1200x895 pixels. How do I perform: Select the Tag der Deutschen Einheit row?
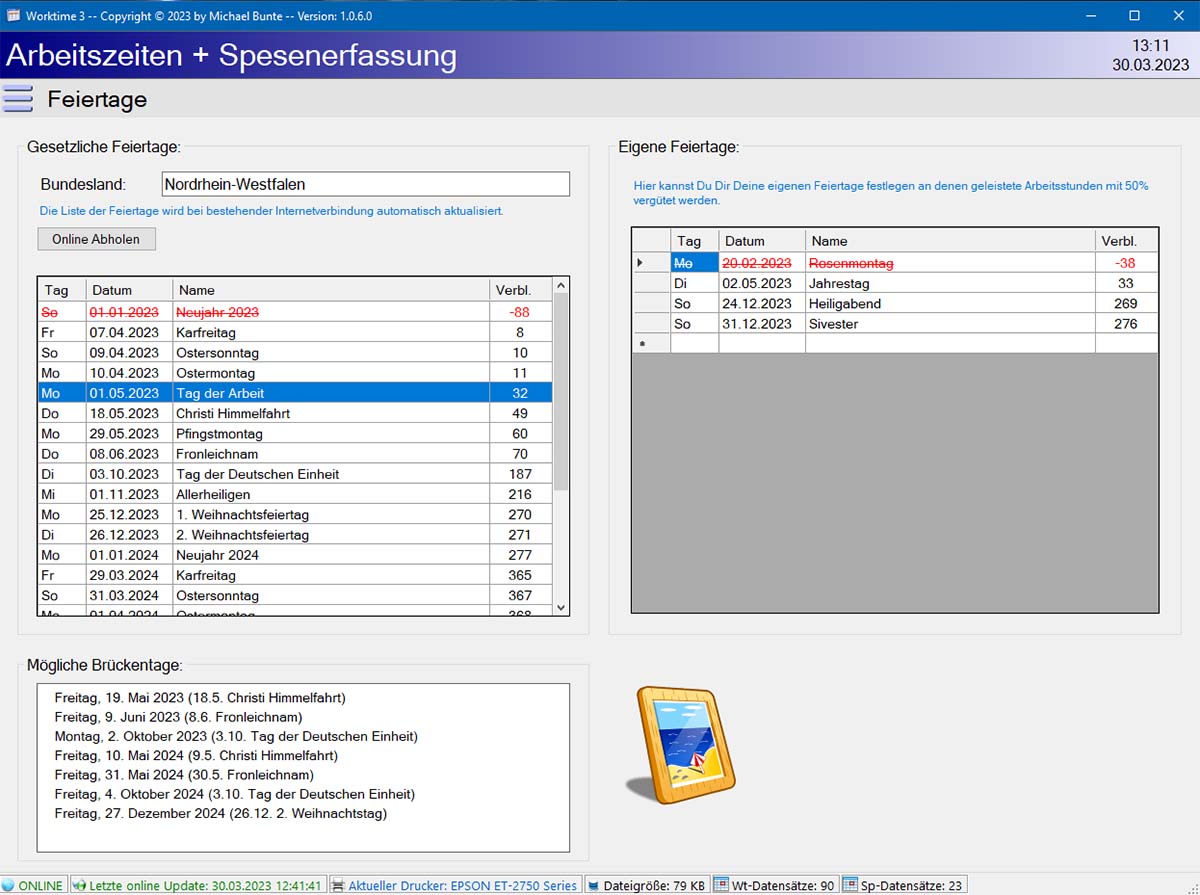[295, 474]
